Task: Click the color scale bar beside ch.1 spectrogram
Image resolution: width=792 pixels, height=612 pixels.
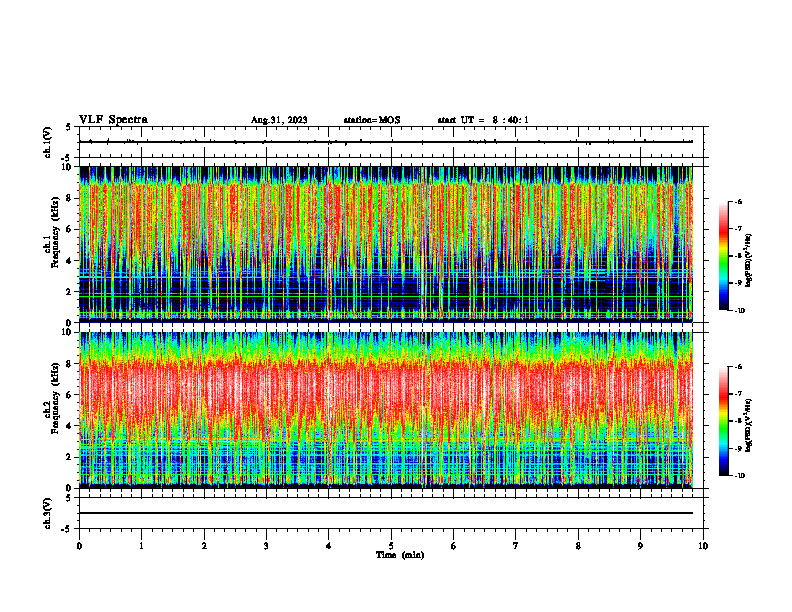Action: tap(723, 256)
